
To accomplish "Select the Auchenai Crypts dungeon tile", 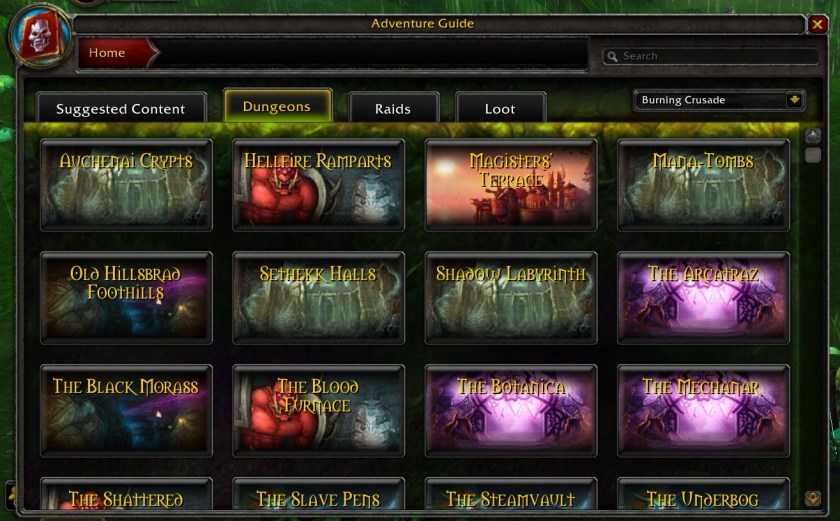I will (126, 185).
